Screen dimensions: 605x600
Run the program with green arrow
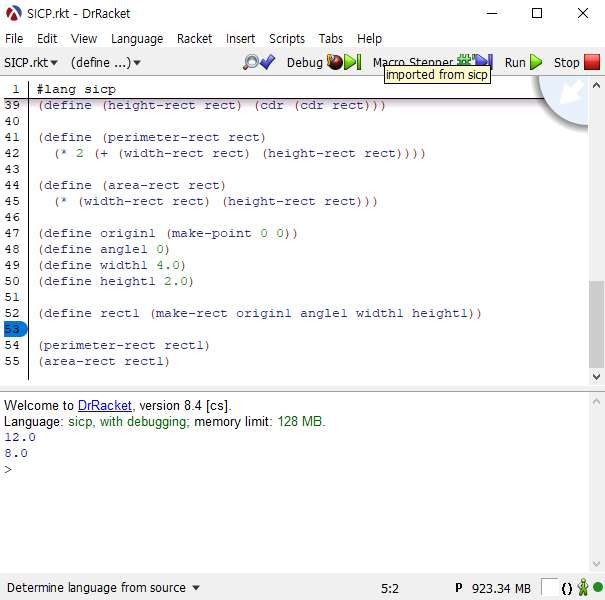(523, 62)
